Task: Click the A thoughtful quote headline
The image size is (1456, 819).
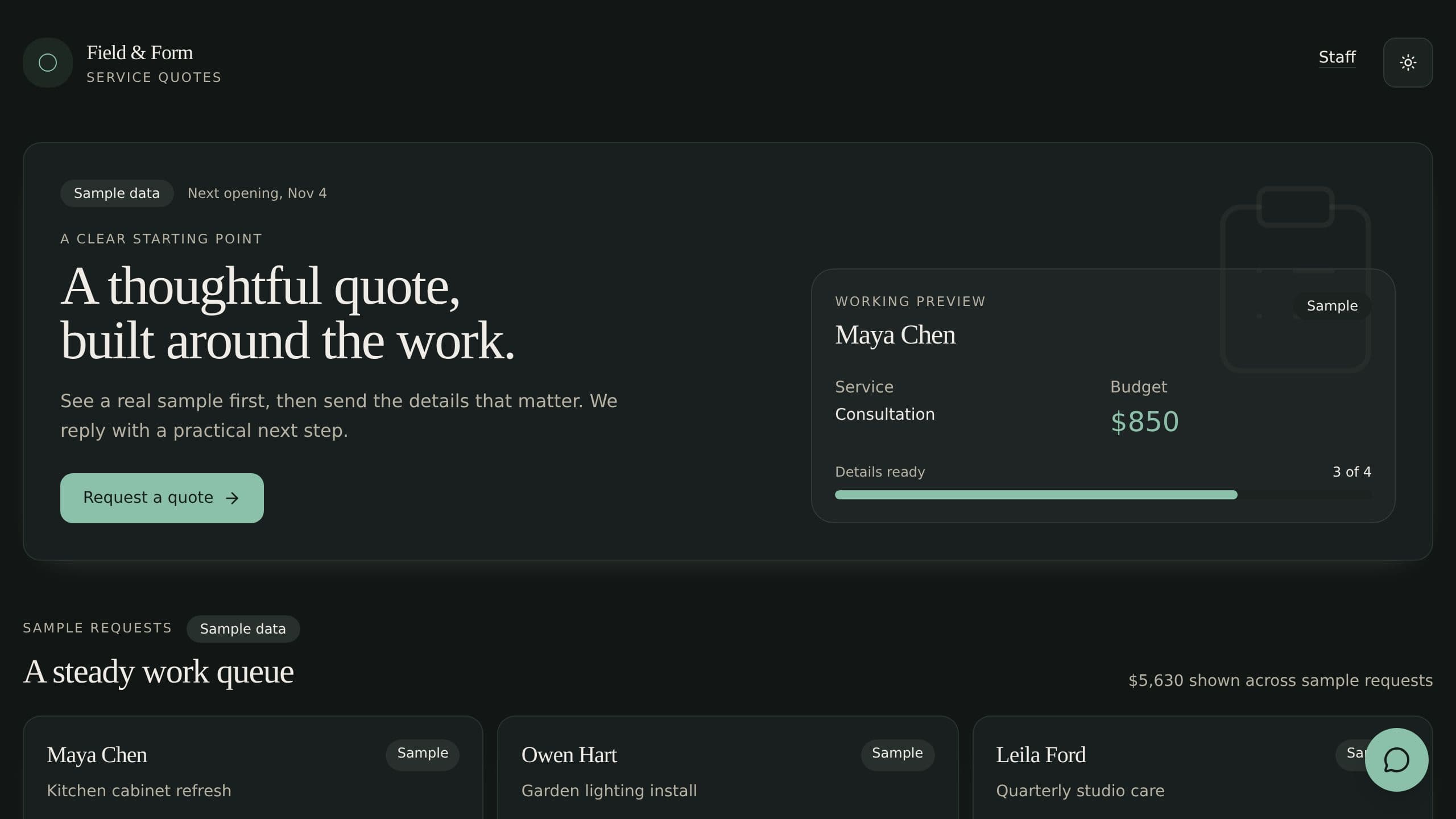Action: tap(288, 313)
